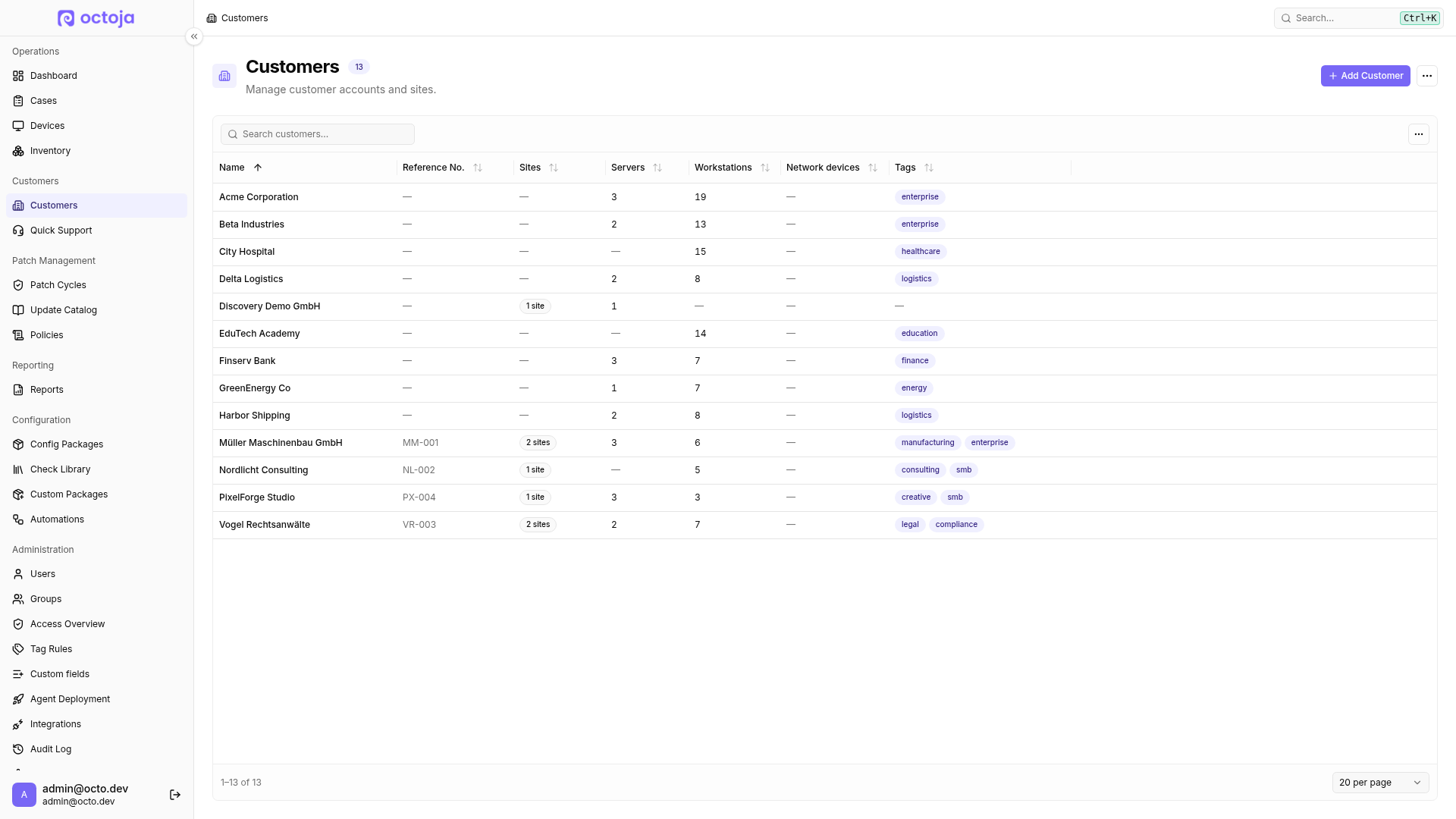1456x819 pixels.
Task: Open page options menu beside Add Customer
Action: pyautogui.click(x=1427, y=76)
